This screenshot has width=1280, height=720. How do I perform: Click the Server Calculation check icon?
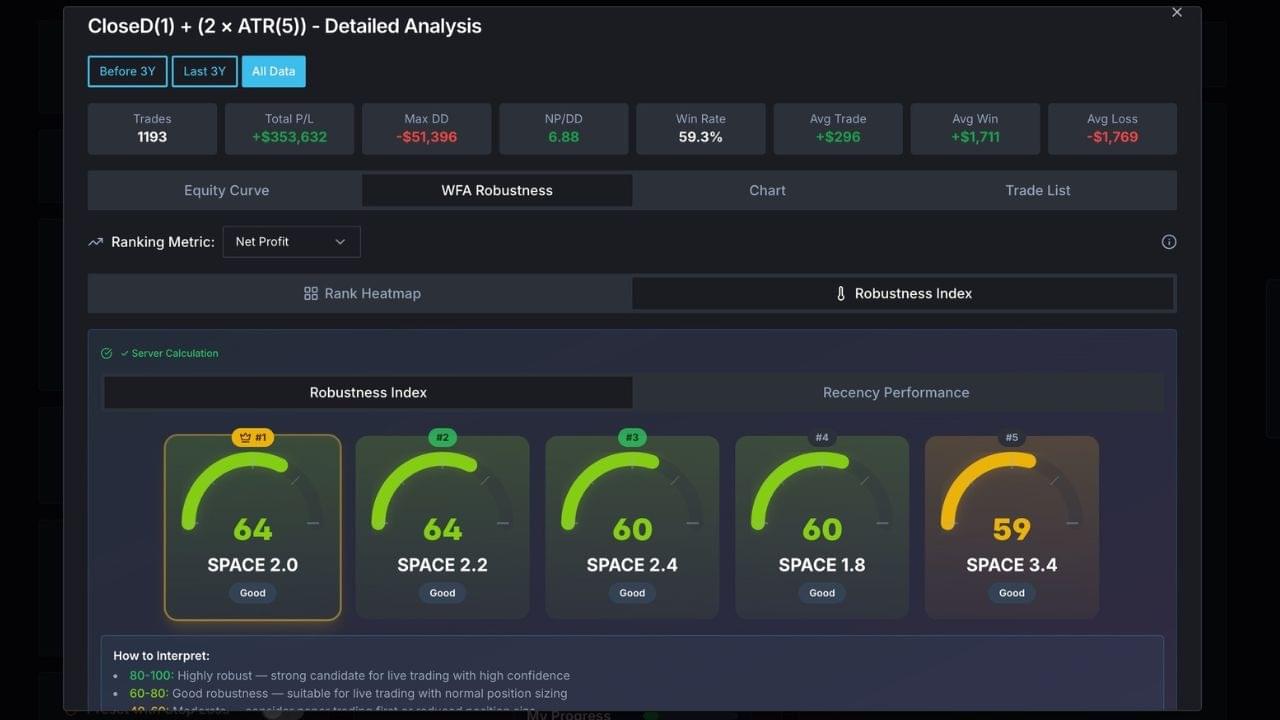(107, 353)
